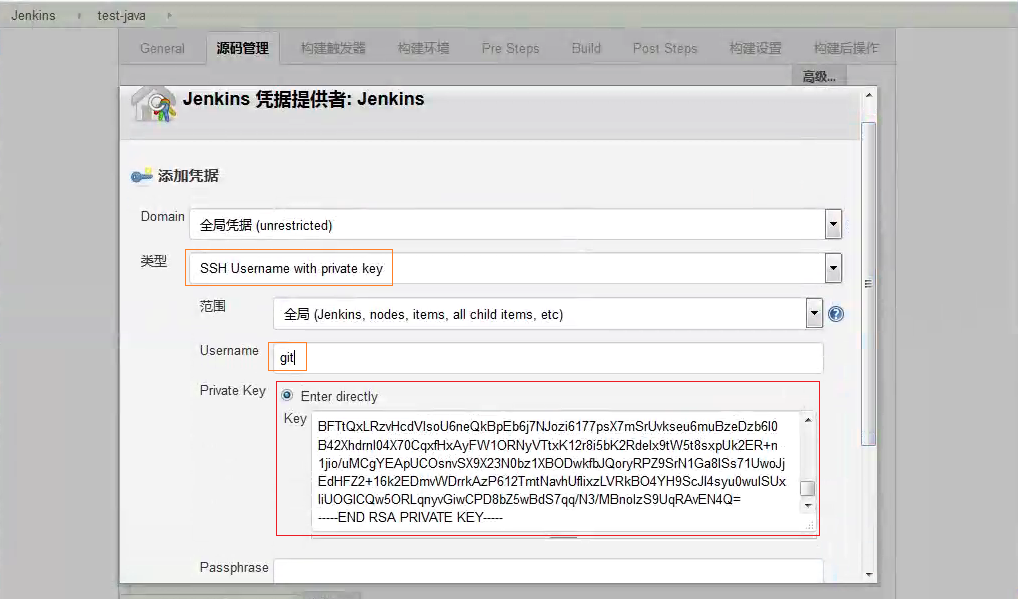Click the key textarea scroll down arrow
The width and height of the screenshot is (1024, 599).
[x=808, y=506]
